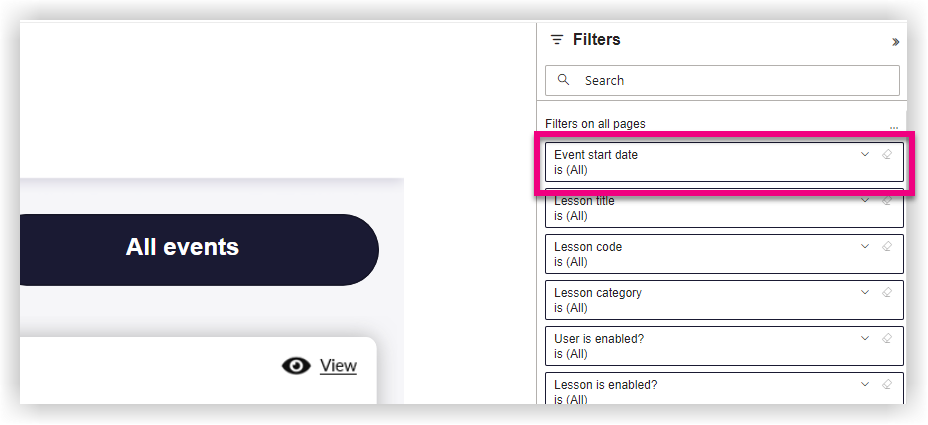Collapse the Filters pane with double chevron

(895, 42)
